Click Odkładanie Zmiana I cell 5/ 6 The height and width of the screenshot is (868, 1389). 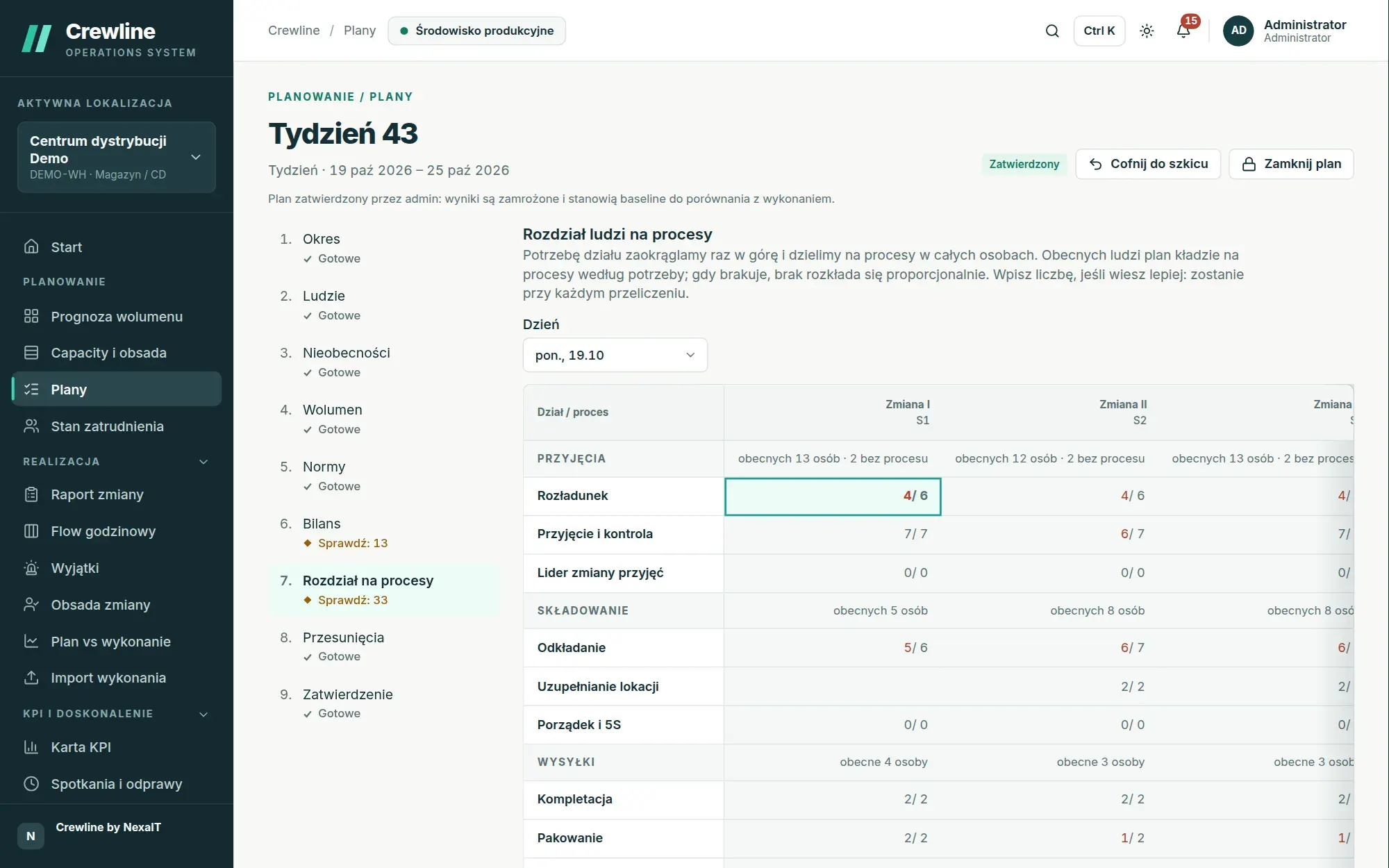833,648
